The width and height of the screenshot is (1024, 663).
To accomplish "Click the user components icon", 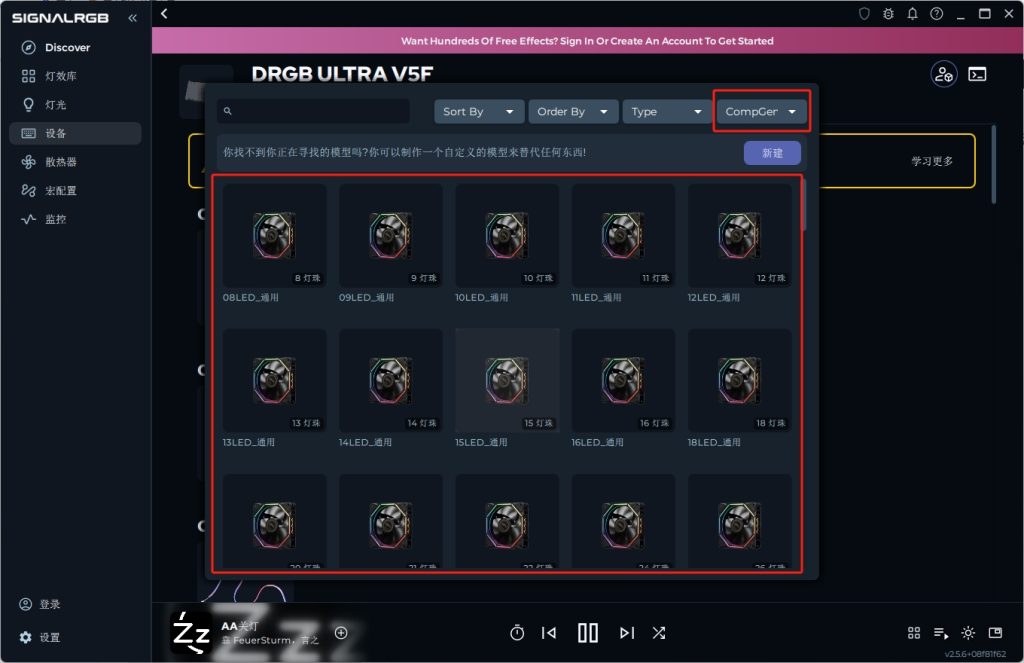I will (x=944, y=74).
